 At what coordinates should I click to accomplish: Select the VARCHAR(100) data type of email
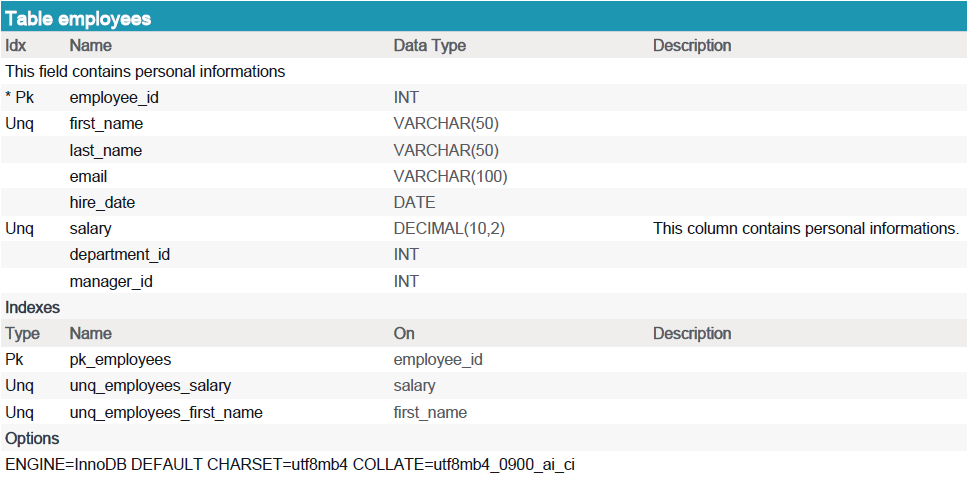coord(450,176)
